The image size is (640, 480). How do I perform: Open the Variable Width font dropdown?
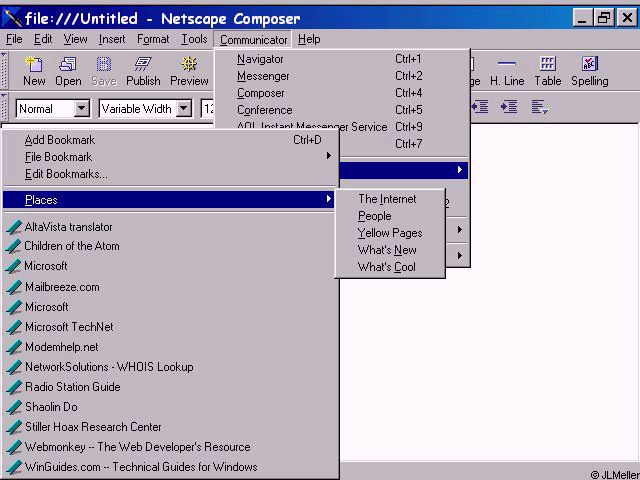184,109
